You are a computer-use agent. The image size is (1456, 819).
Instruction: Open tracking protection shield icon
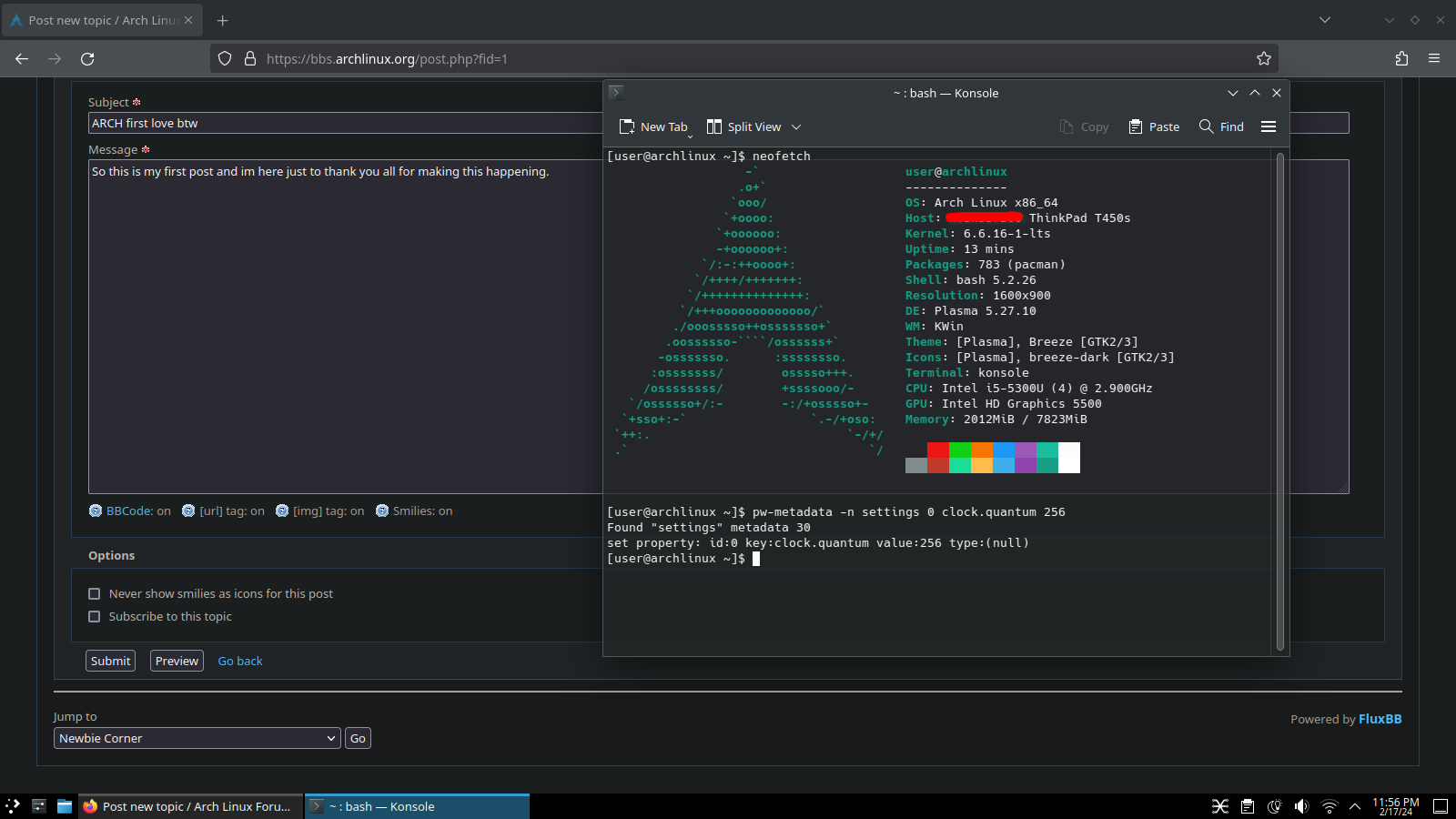click(x=225, y=59)
